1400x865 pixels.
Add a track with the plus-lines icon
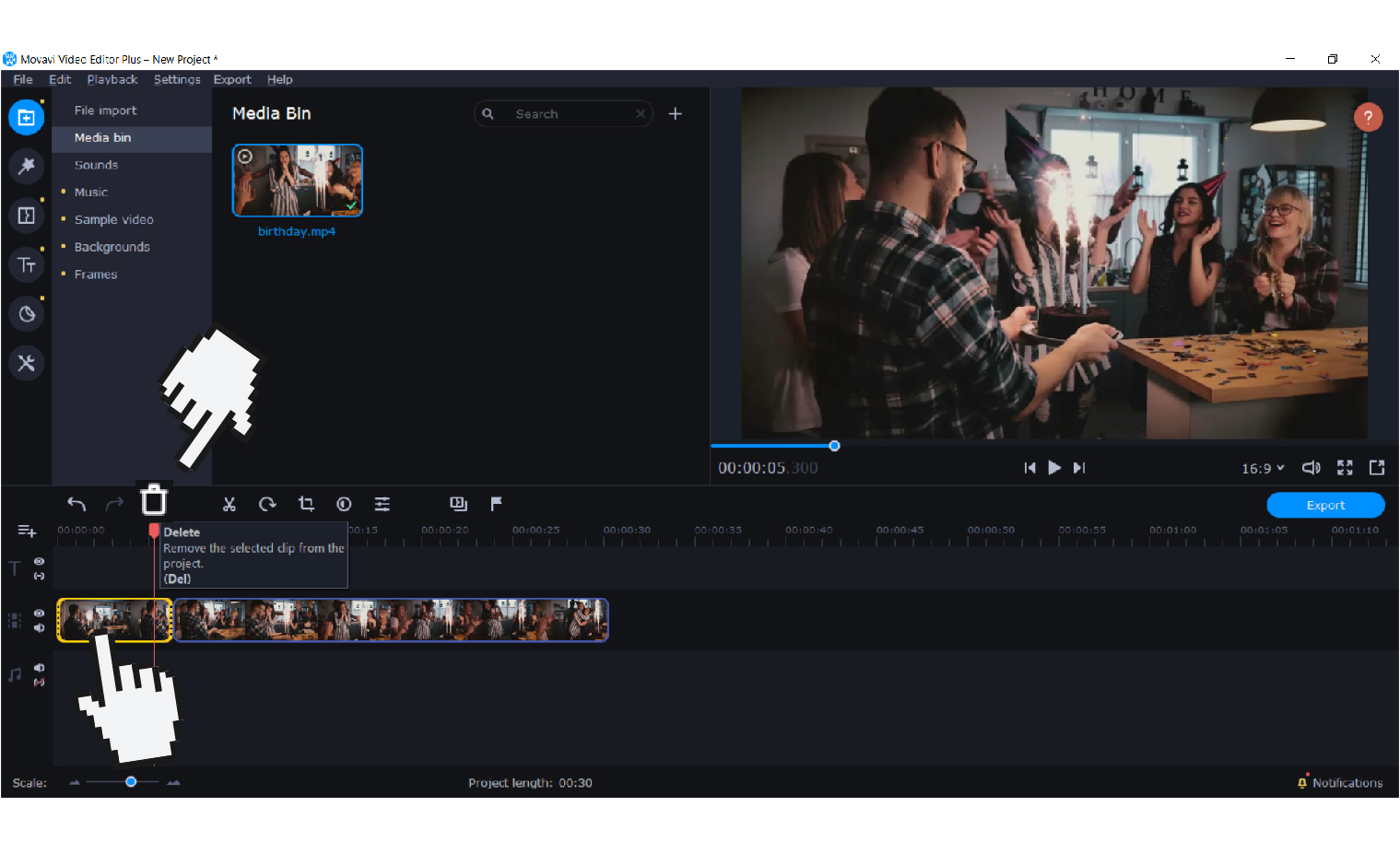click(x=27, y=532)
